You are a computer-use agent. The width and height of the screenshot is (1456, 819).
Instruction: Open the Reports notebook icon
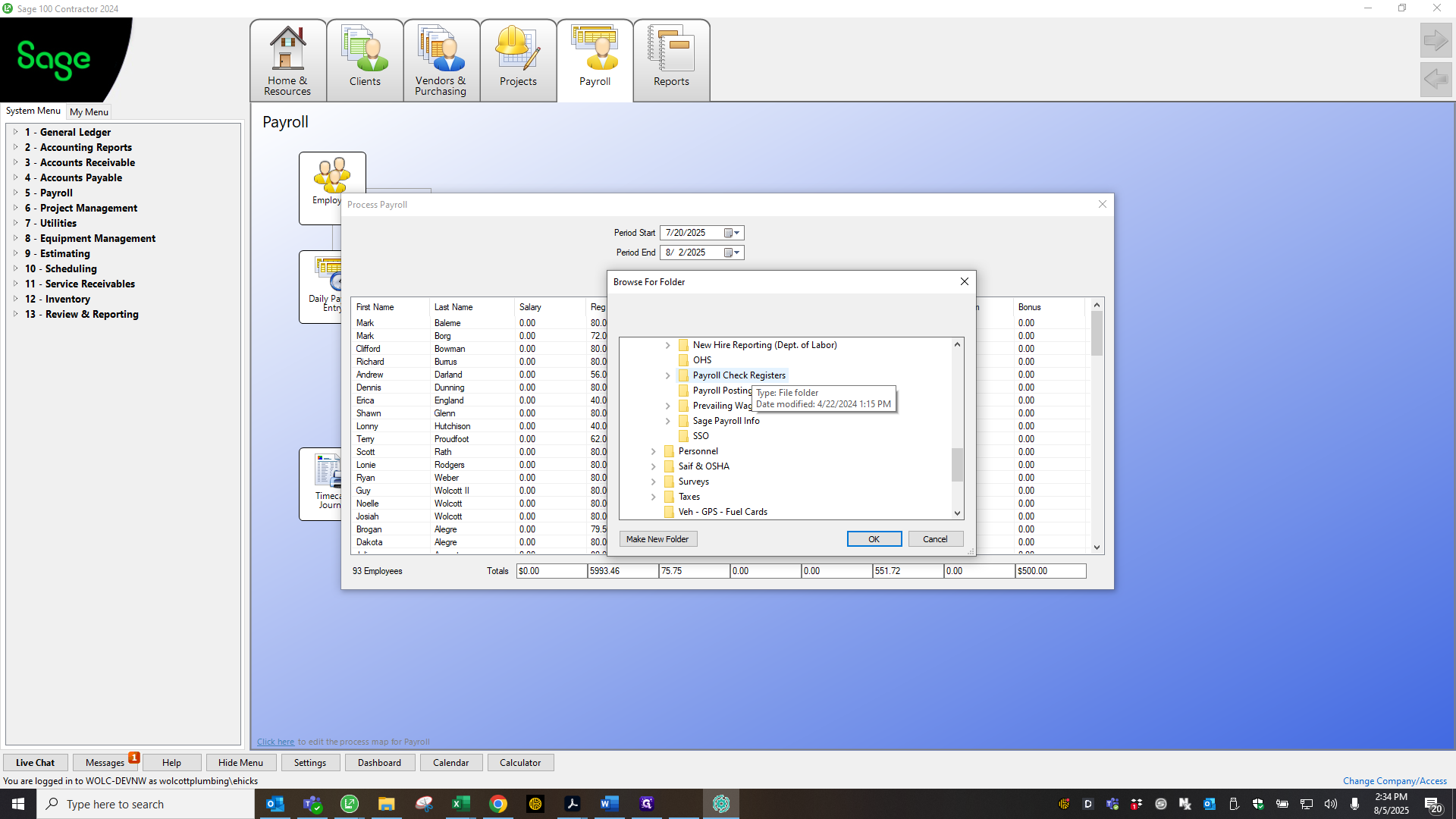(671, 61)
